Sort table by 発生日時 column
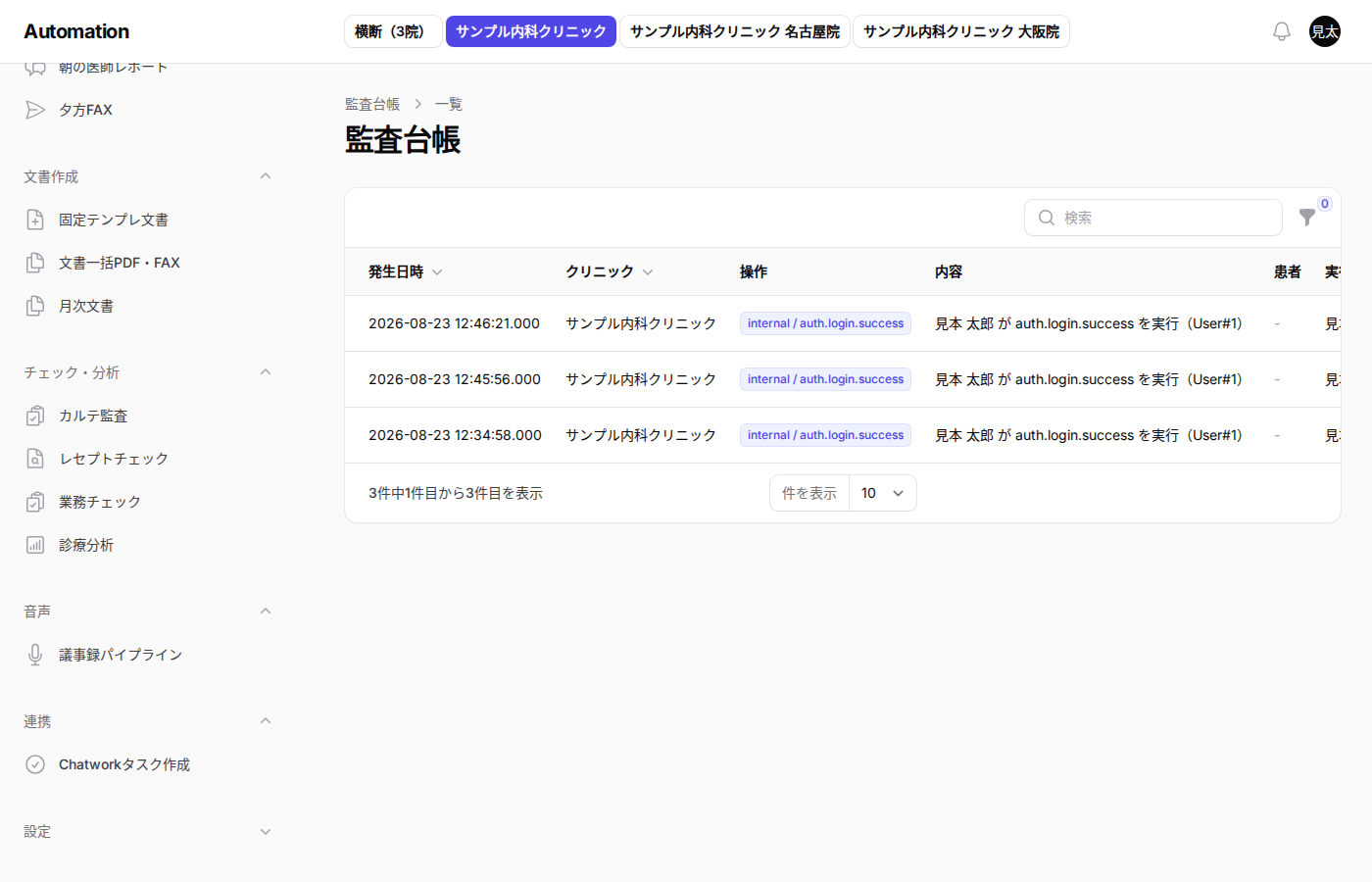Image resolution: width=1372 pixels, height=882 pixels. tap(405, 271)
